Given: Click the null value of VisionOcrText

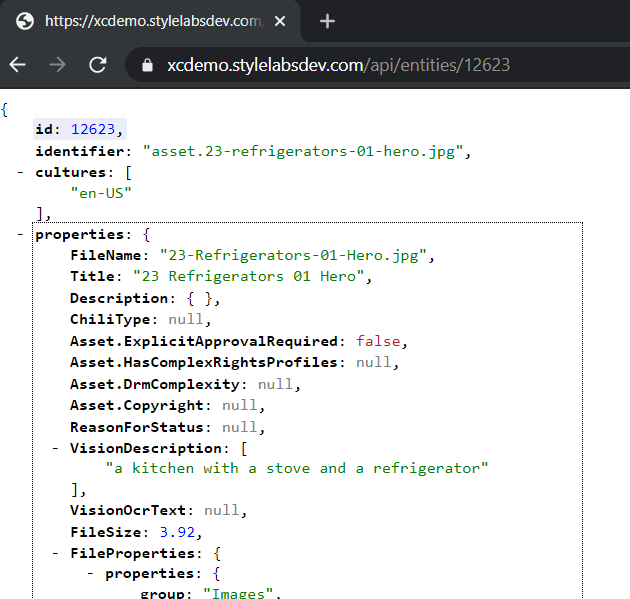Looking at the screenshot, I should (221, 510).
